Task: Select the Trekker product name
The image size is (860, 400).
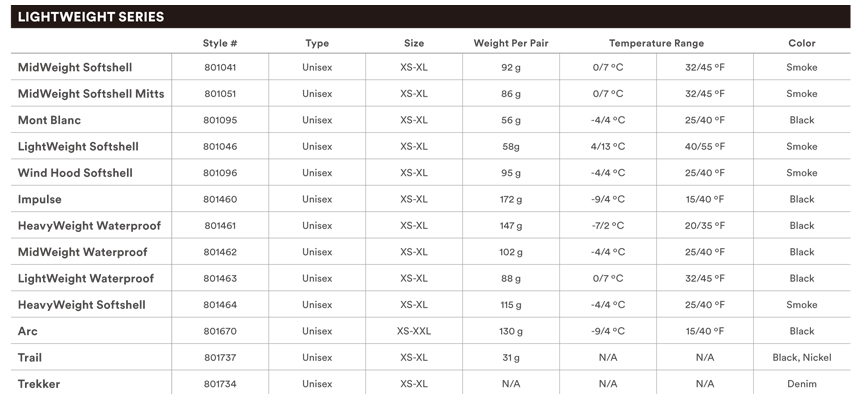Action: pyautogui.click(x=40, y=384)
